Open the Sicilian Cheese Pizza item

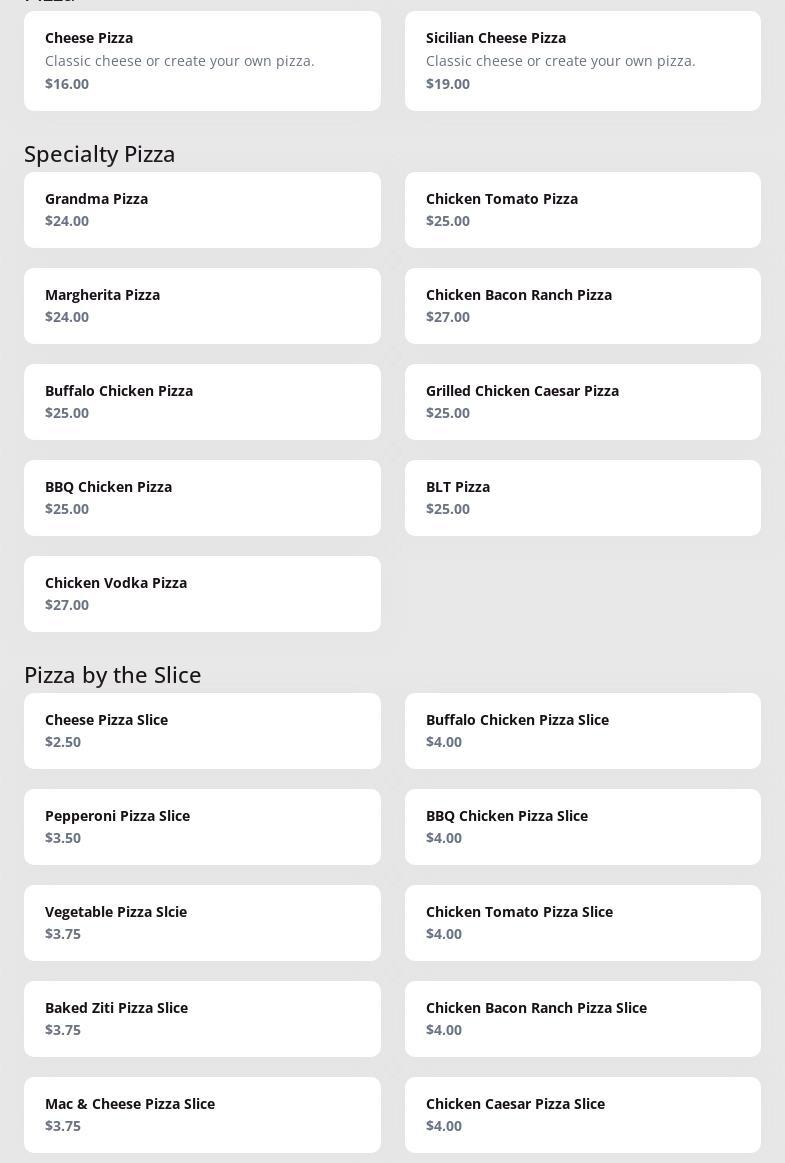[582, 61]
